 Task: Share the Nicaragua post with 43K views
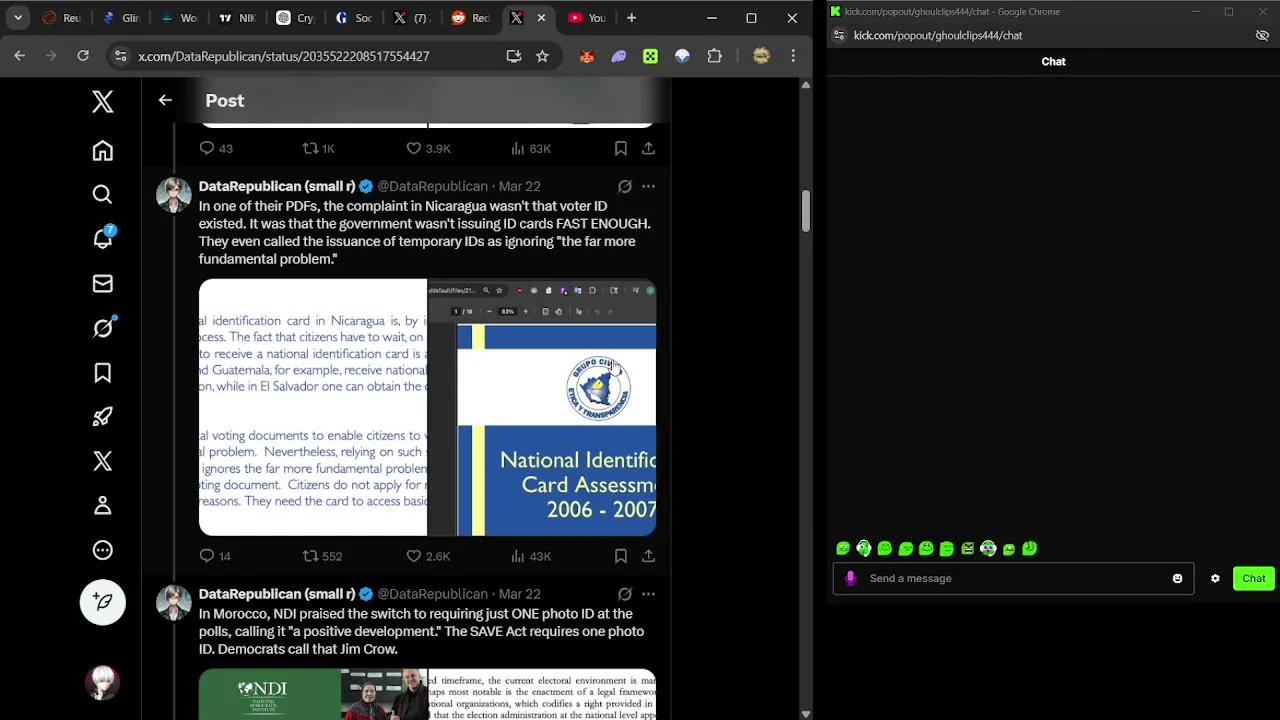pos(648,556)
